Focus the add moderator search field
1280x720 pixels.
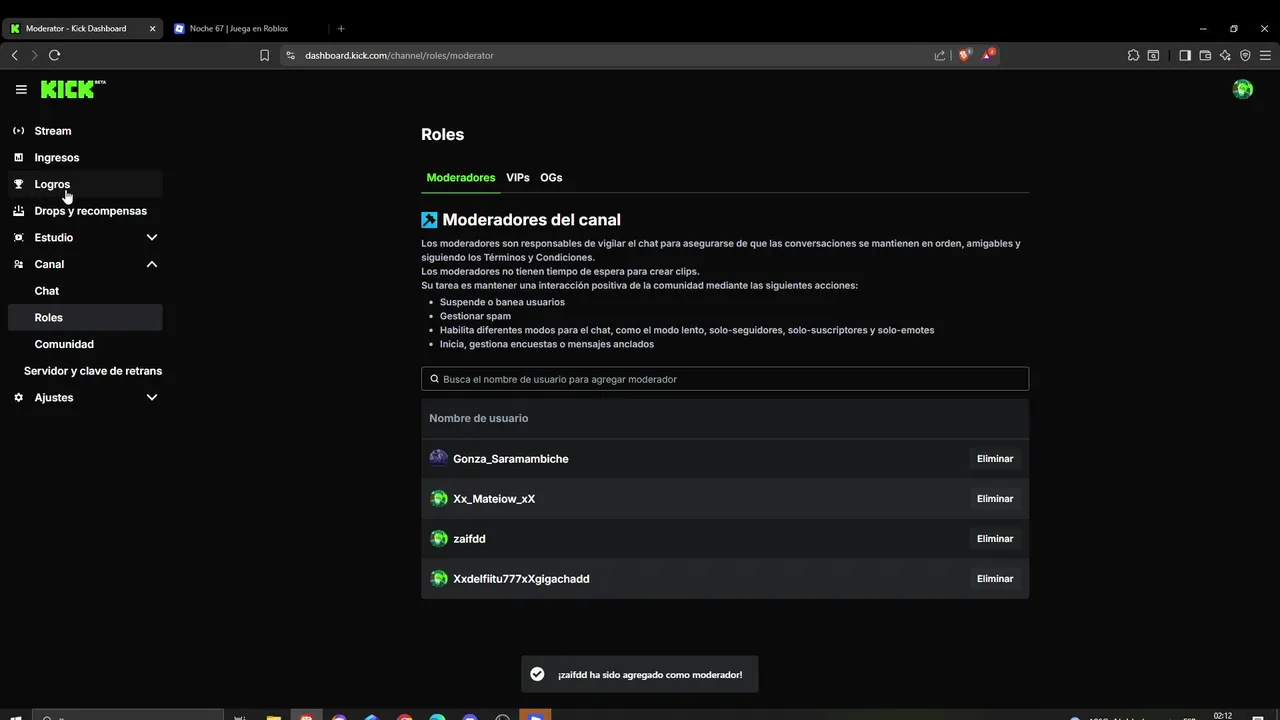[725, 379]
